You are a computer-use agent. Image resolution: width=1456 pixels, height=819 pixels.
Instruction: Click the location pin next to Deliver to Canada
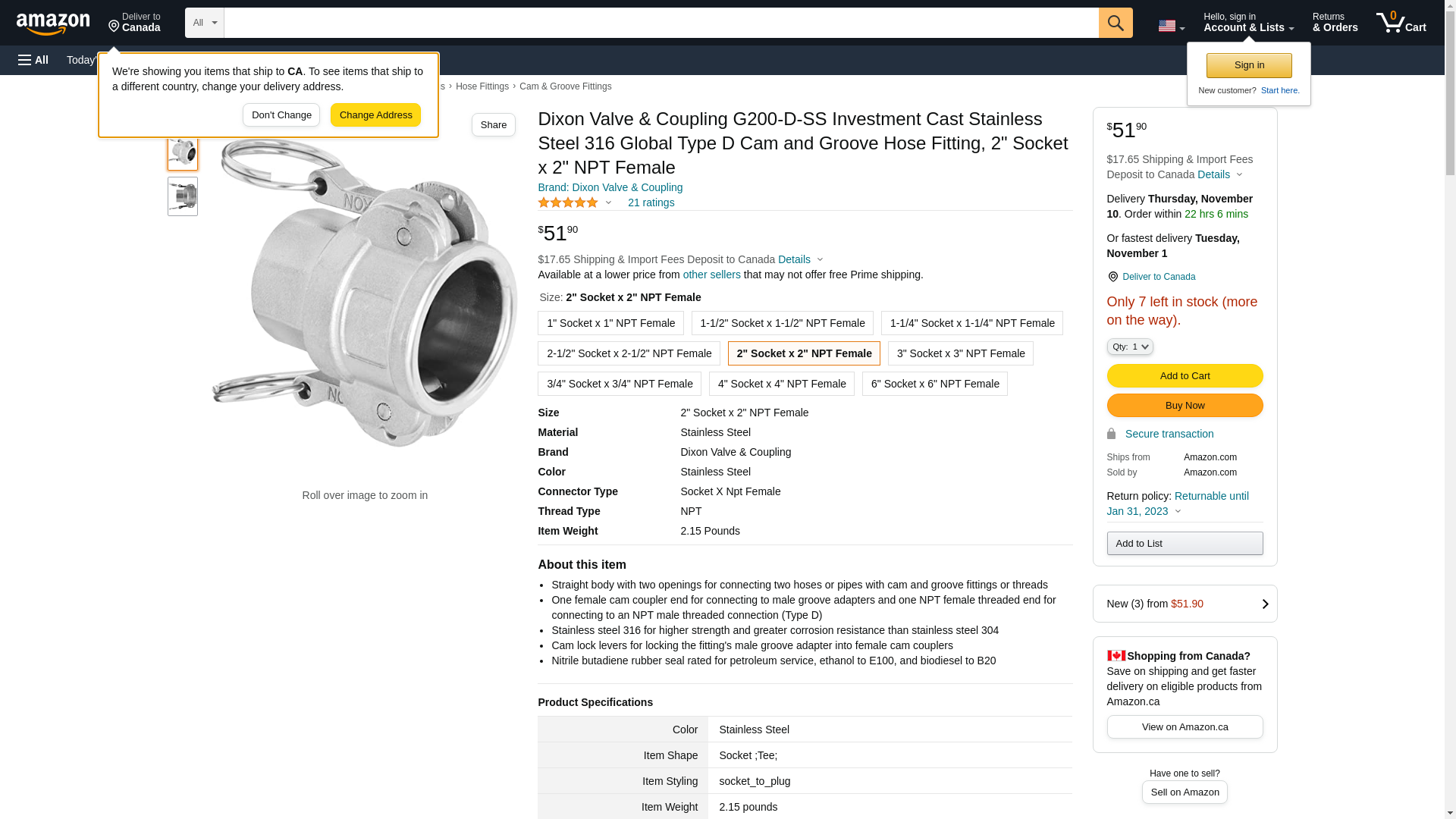(x=114, y=27)
